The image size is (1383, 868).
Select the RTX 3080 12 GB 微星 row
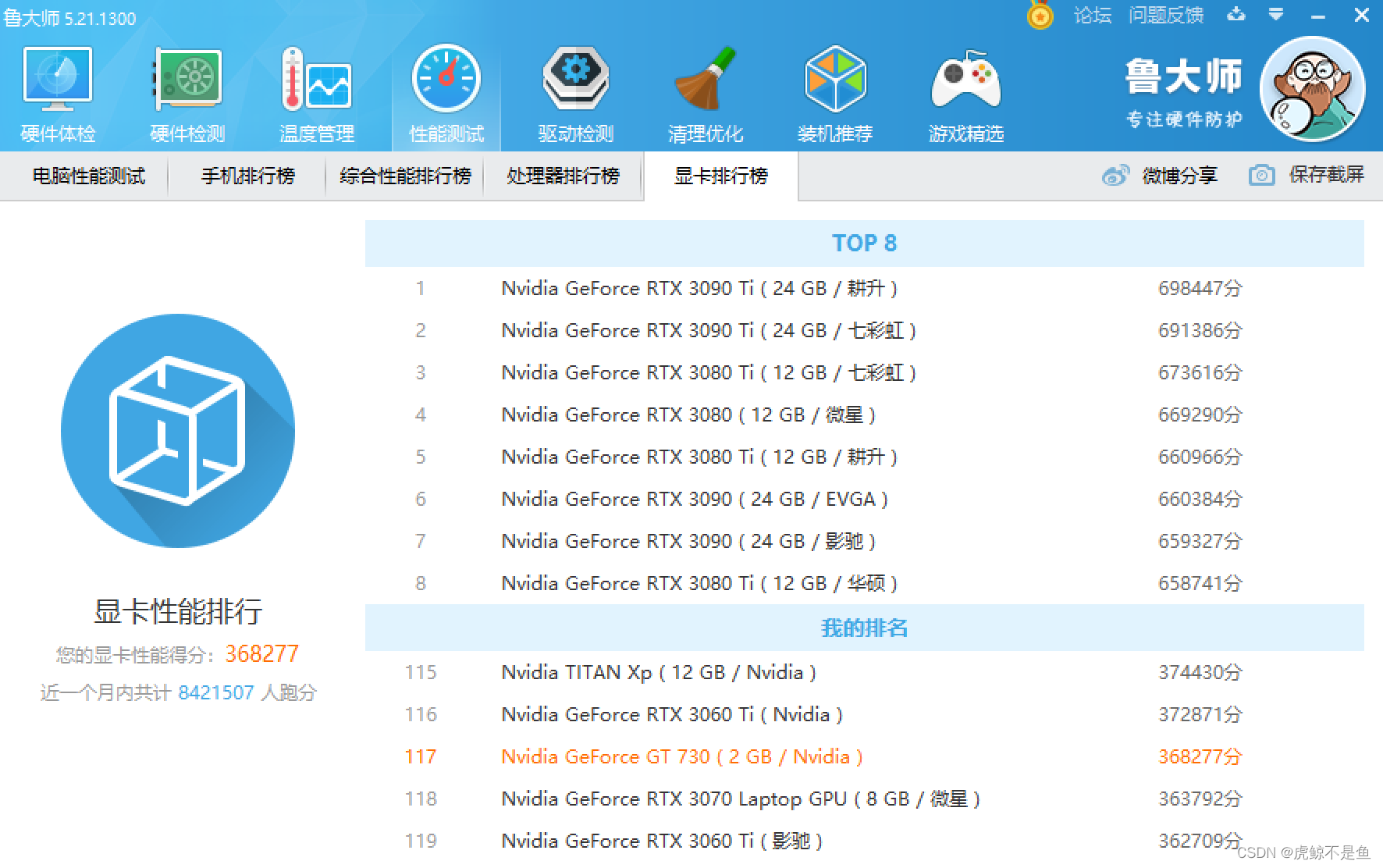click(x=865, y=414)
